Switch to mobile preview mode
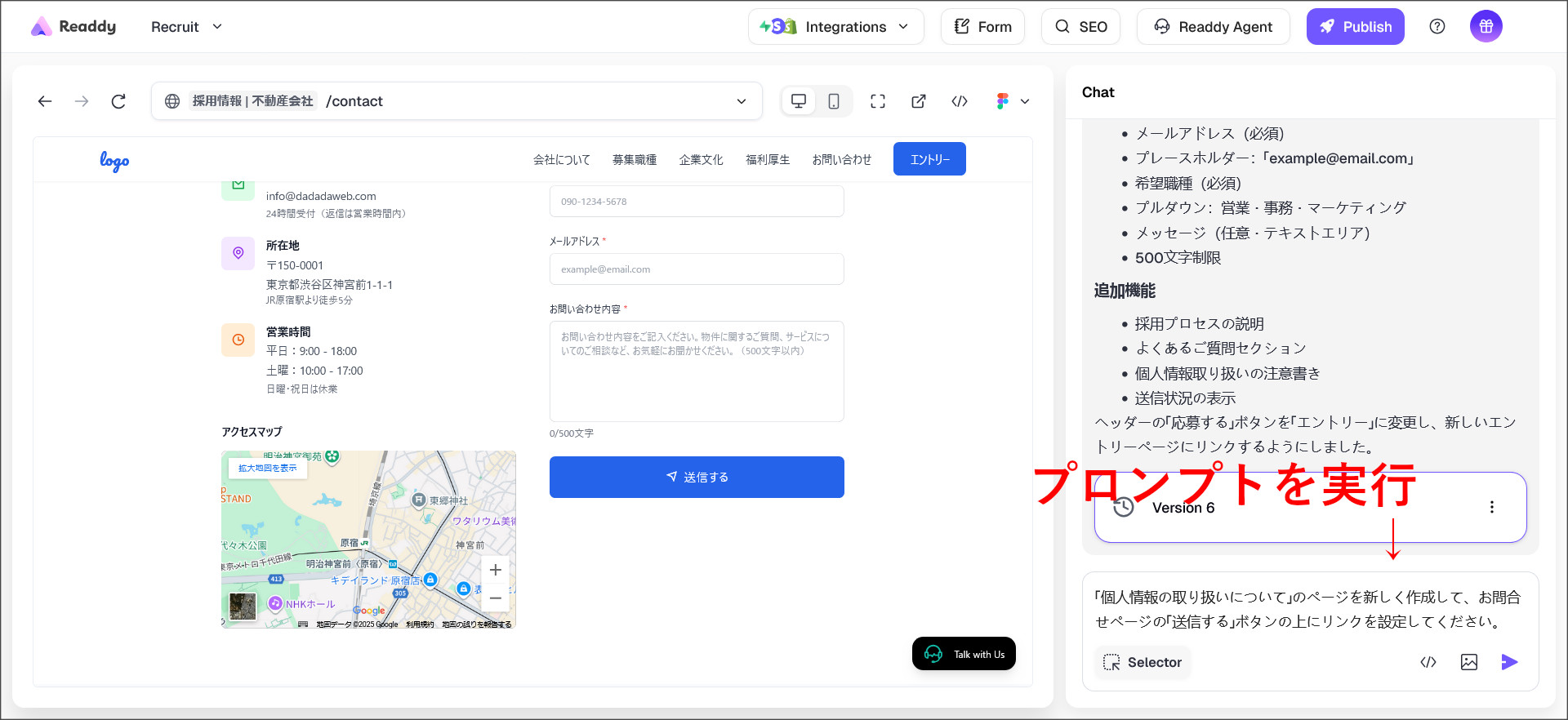The image size is (1568, 720). click(x=834, y=101)
